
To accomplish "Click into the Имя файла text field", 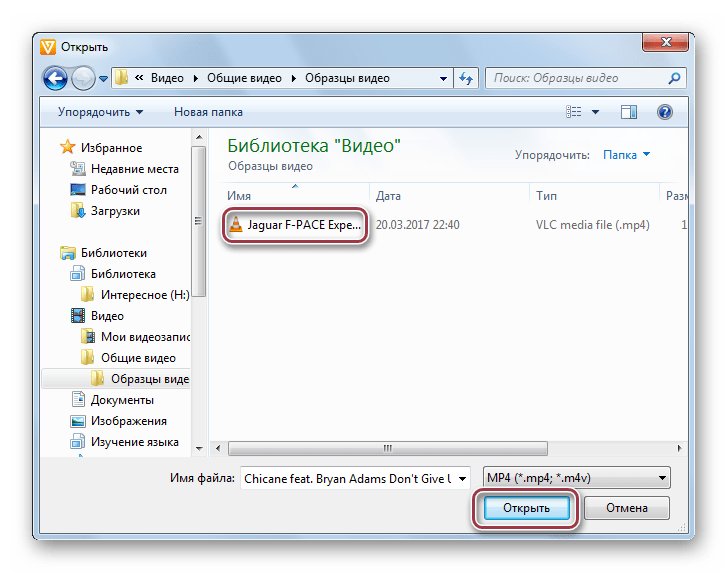I will pos(348,478).
